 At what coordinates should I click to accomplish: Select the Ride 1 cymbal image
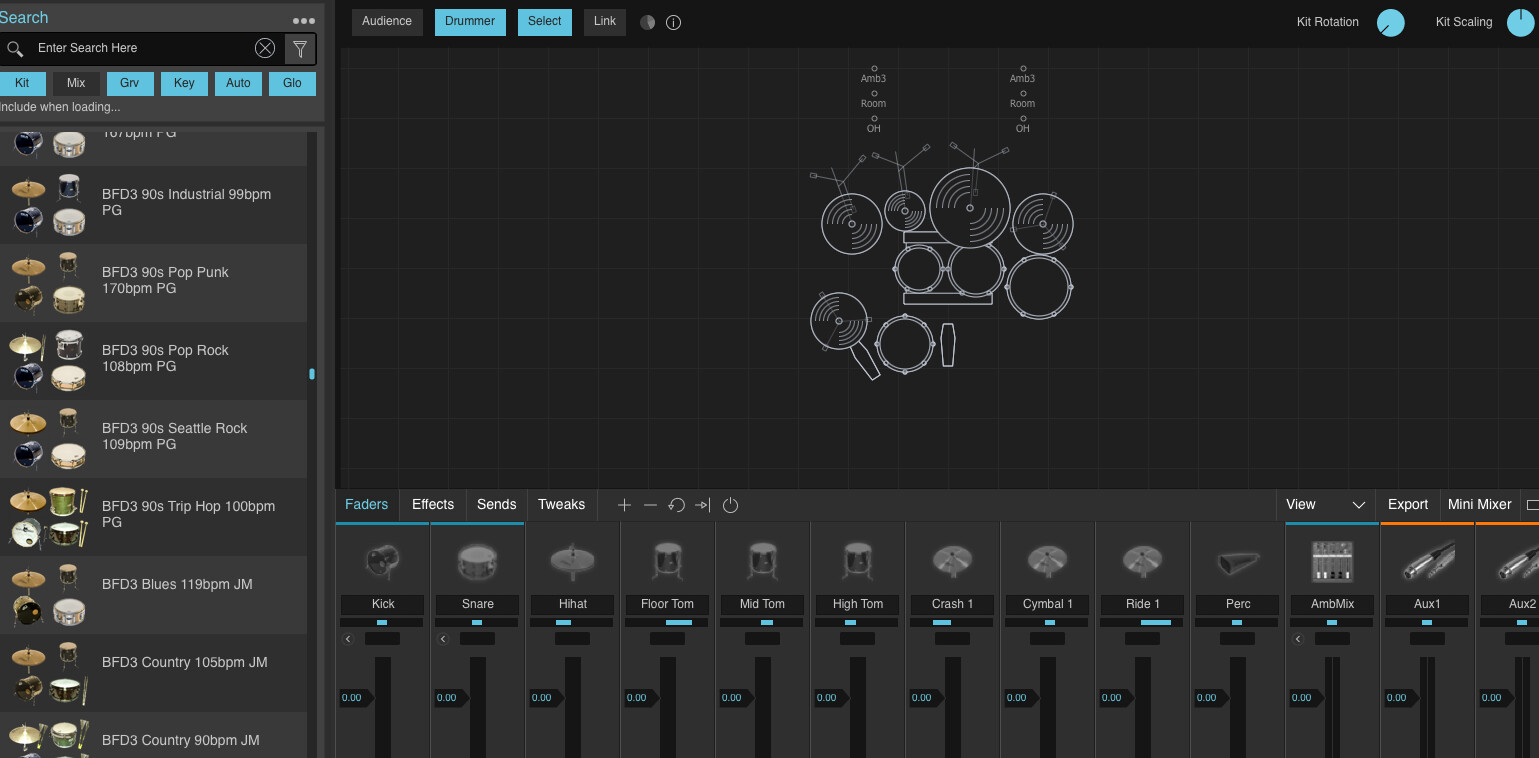pyautogui.click(x=1142, y=562)
